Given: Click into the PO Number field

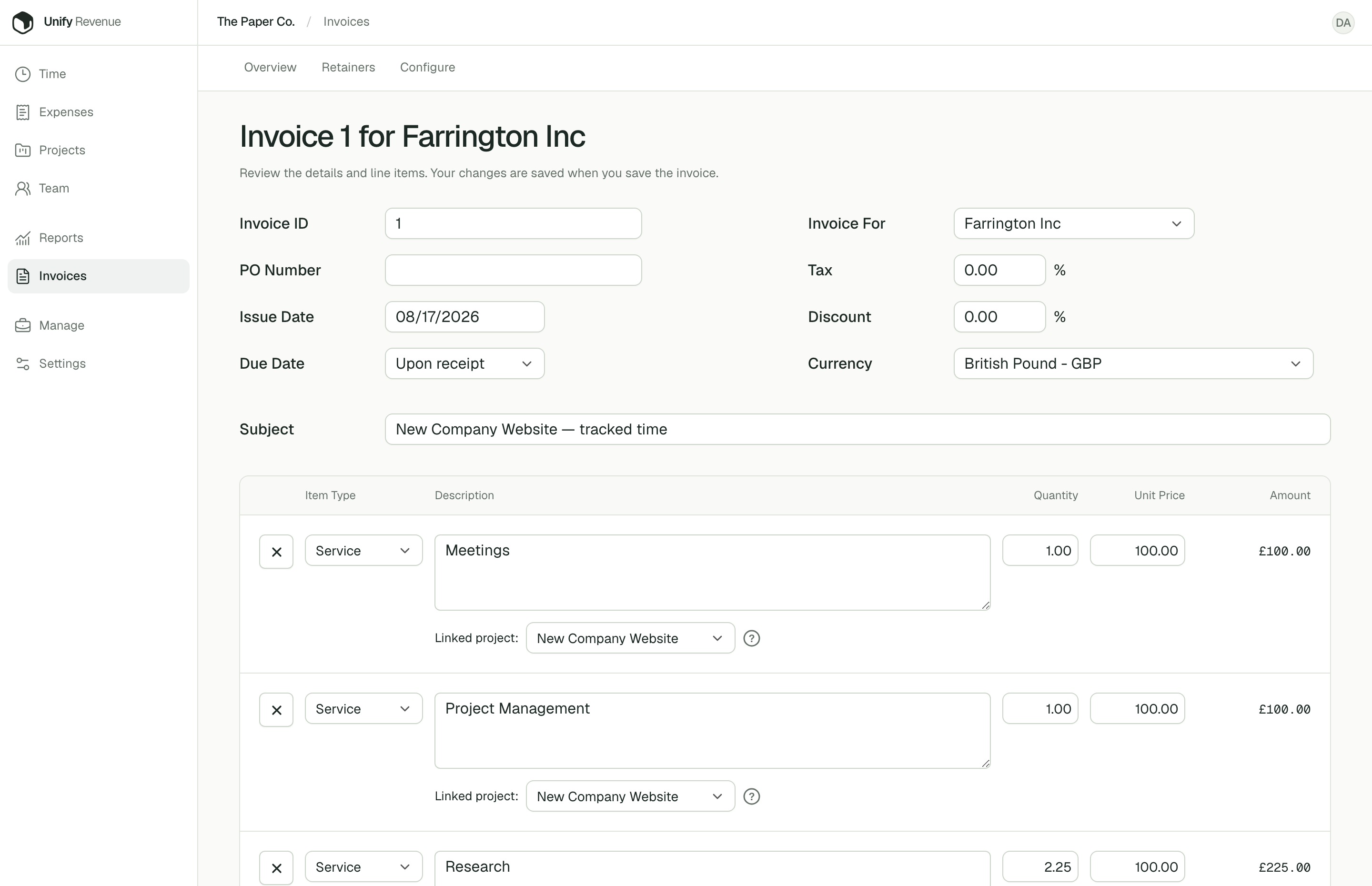Looking at the screenshot, I should point(513,271).
